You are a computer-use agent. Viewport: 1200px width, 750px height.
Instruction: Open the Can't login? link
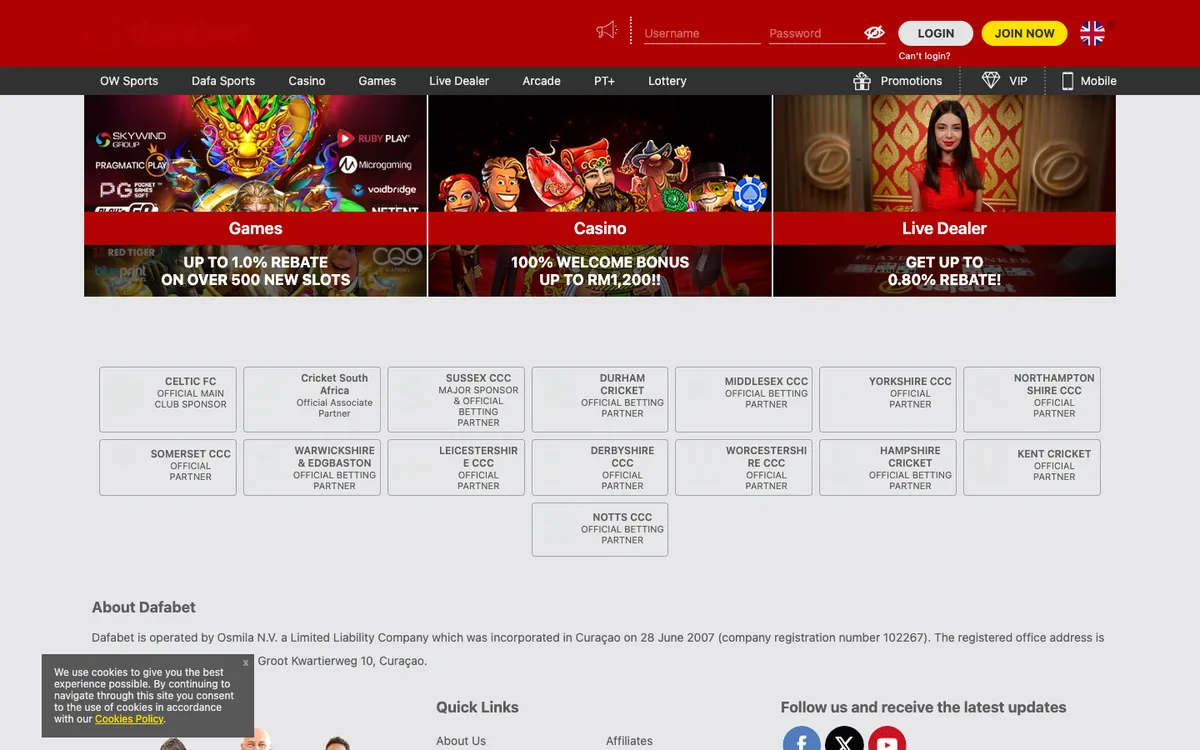point(924,56)
